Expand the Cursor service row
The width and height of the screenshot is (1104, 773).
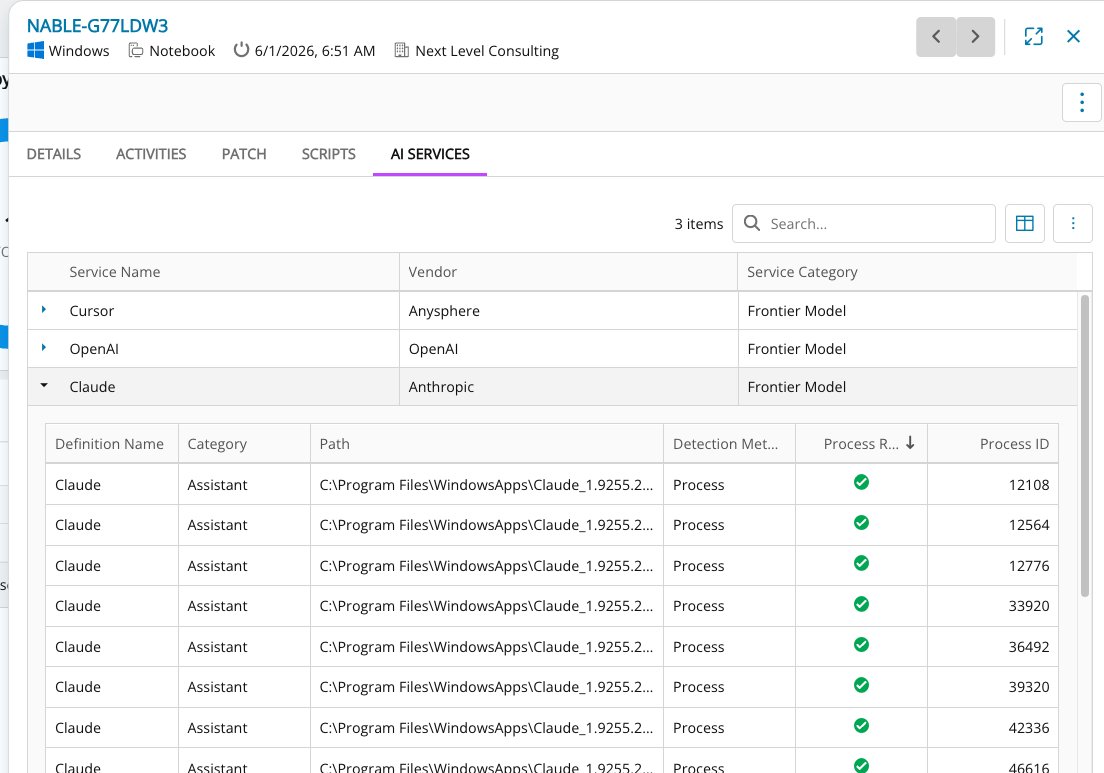(44, 310)
